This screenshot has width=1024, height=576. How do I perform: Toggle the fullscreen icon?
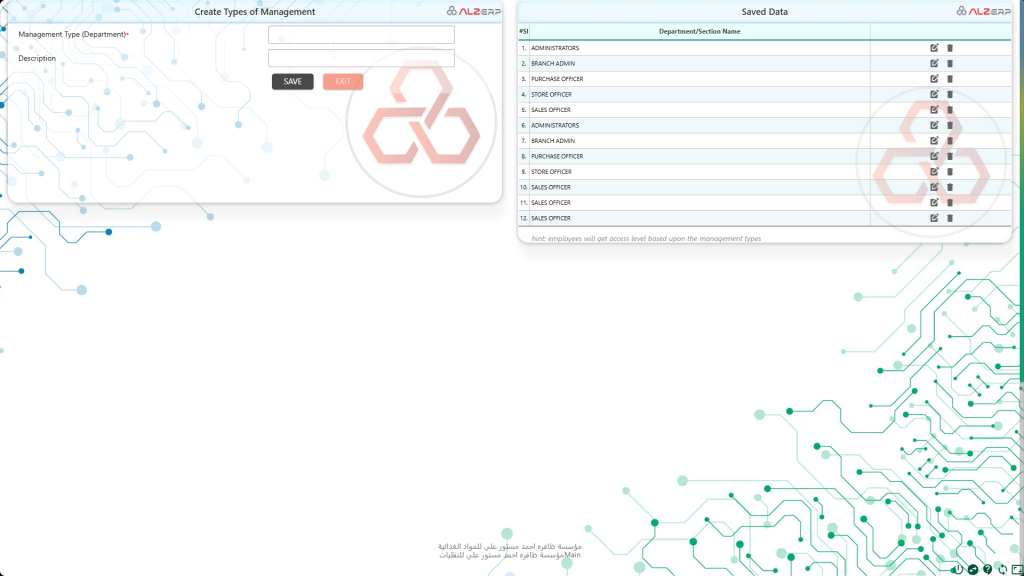click(1017, 569)
